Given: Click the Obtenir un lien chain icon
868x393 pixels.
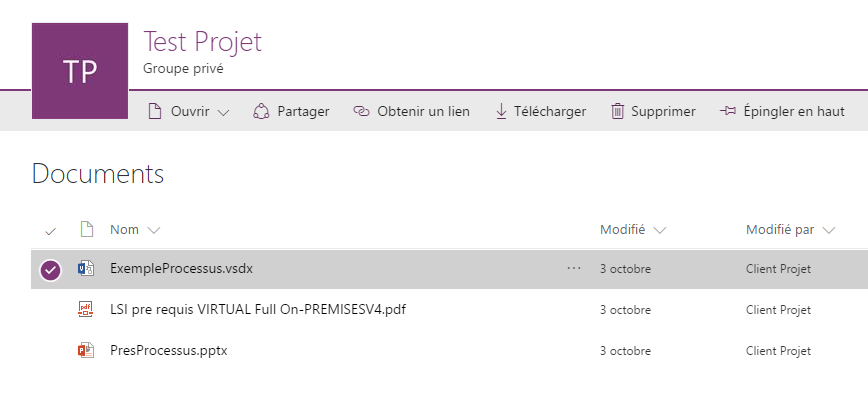Looking at the screenshot, I should (x=361, y=111).
